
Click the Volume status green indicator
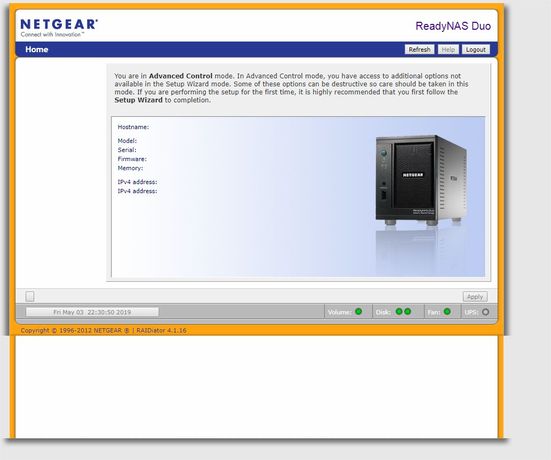[358, 312]
